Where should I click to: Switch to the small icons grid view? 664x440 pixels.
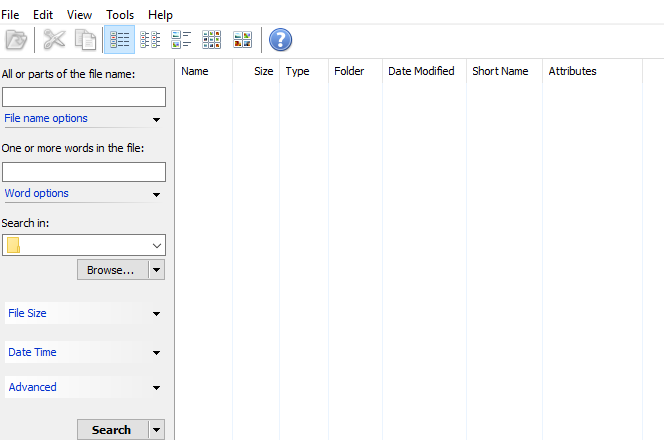tap(212, 40)
